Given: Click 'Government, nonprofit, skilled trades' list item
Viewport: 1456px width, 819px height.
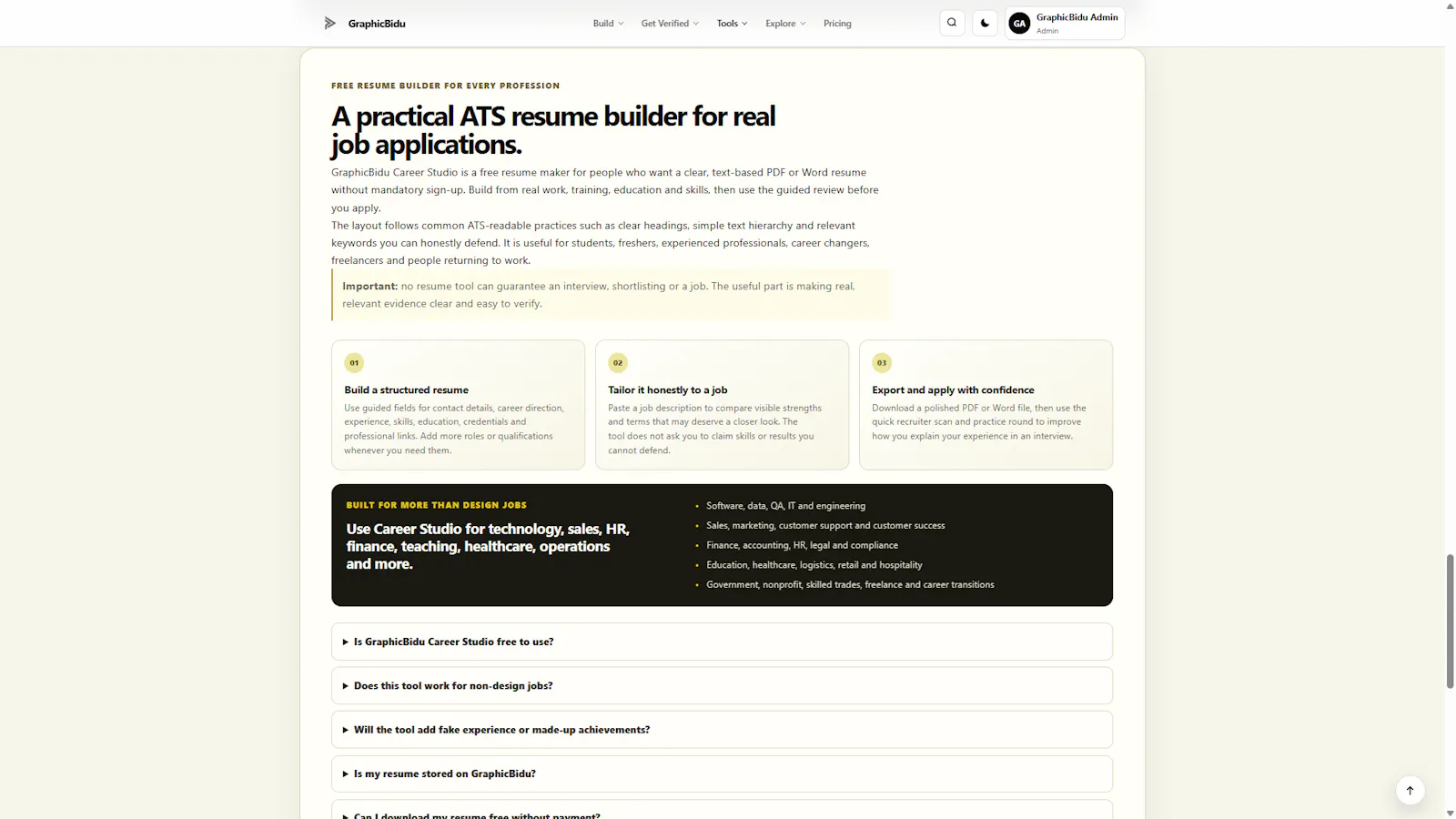Looking at the screenshot, I should tap(850, 584).
